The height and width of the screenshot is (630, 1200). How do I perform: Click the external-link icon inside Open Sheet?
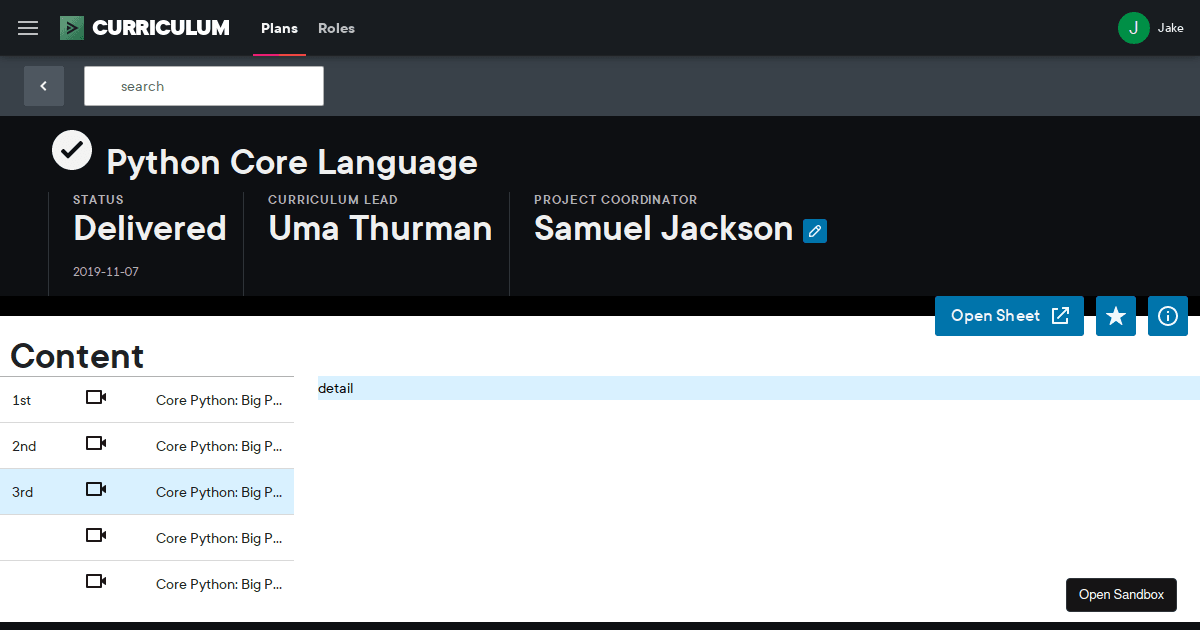[1060, 315]
